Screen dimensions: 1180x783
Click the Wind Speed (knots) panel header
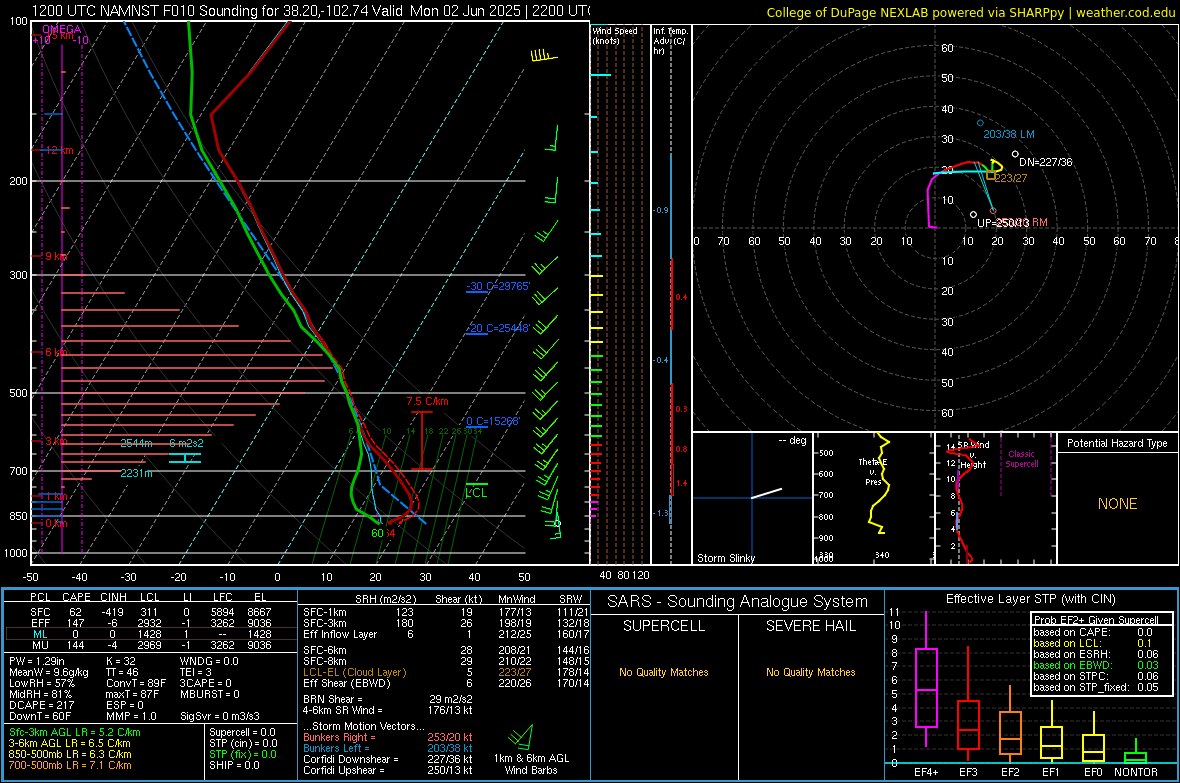[x=614, y=35]
